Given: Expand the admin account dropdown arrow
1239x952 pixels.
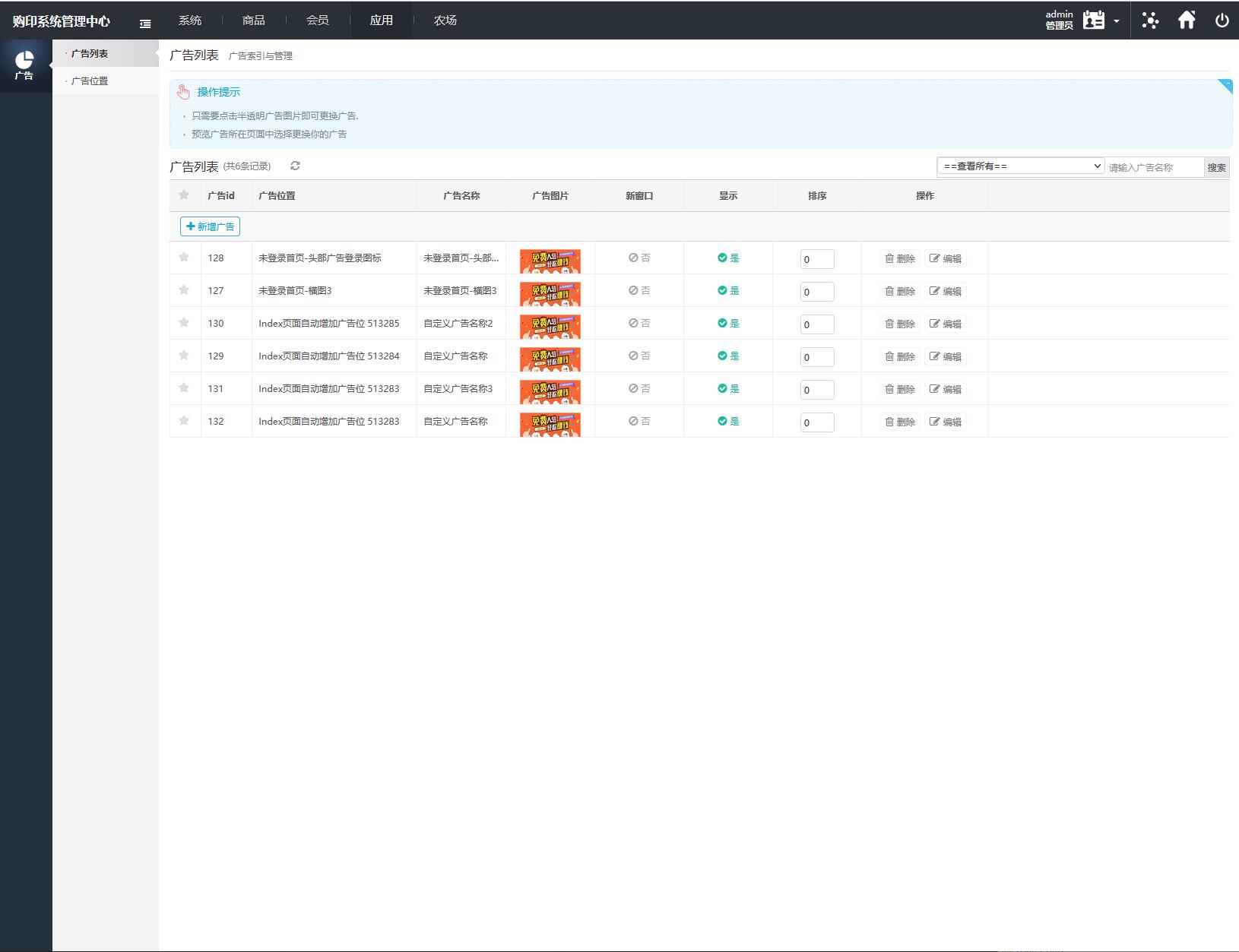Looking at the screenshot, I should (x=1116, y=21).
